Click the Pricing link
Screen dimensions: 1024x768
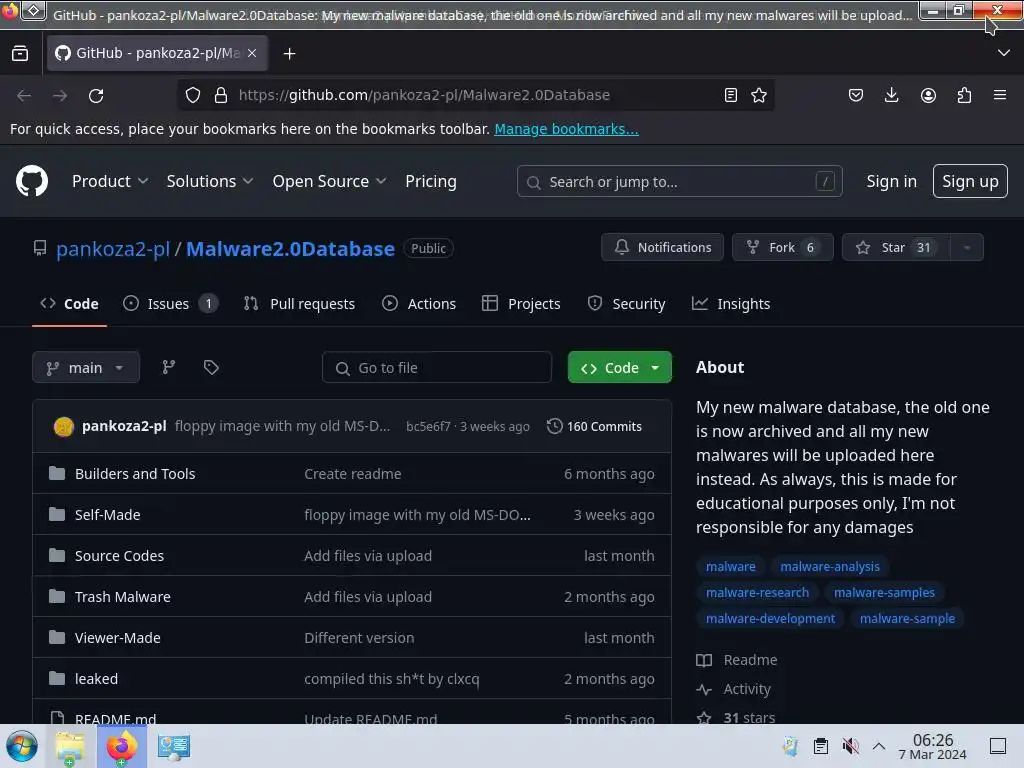(430, 181)
